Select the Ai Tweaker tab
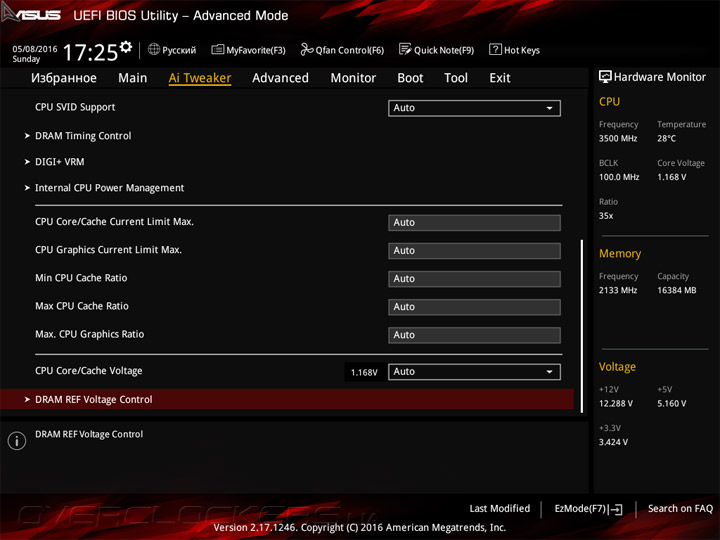 (200, 78)
